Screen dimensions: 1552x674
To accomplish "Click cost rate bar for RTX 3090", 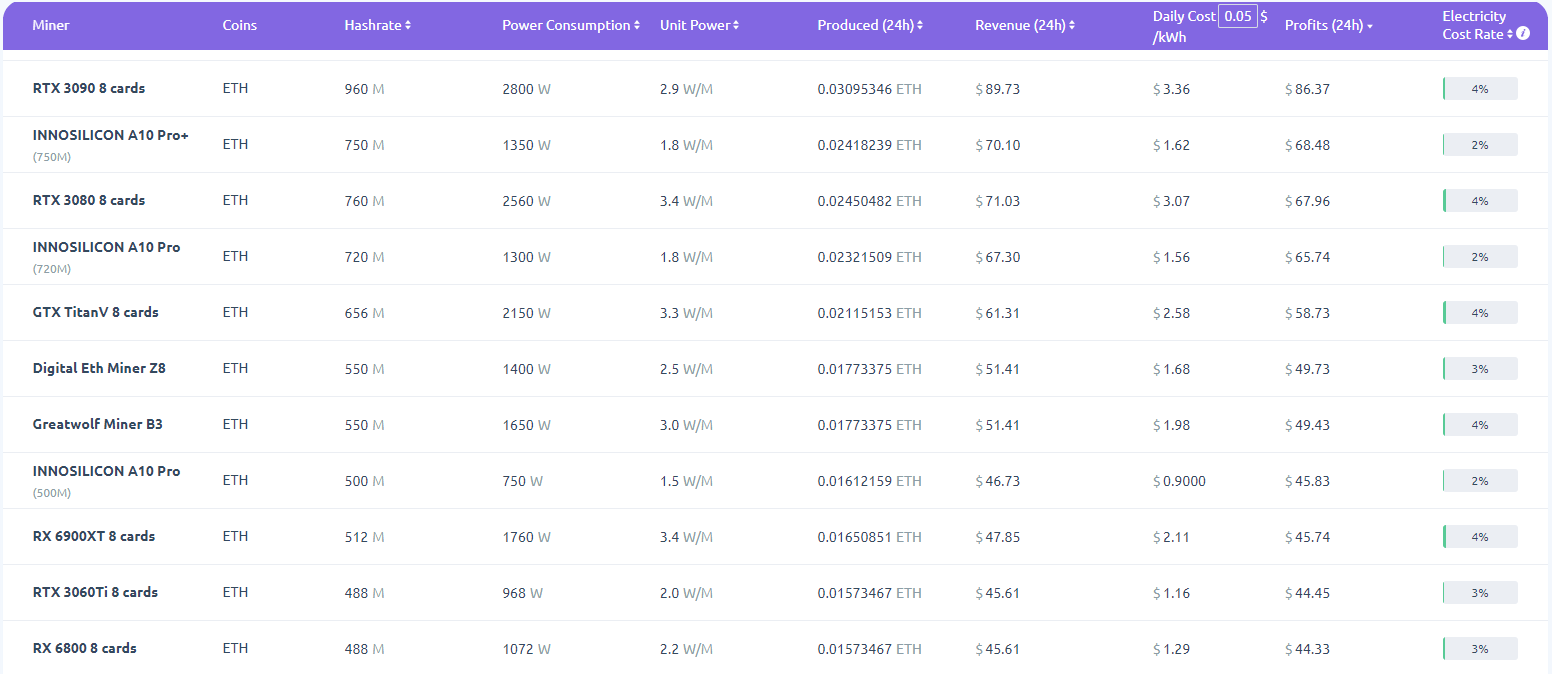I will coord(1480,89).
